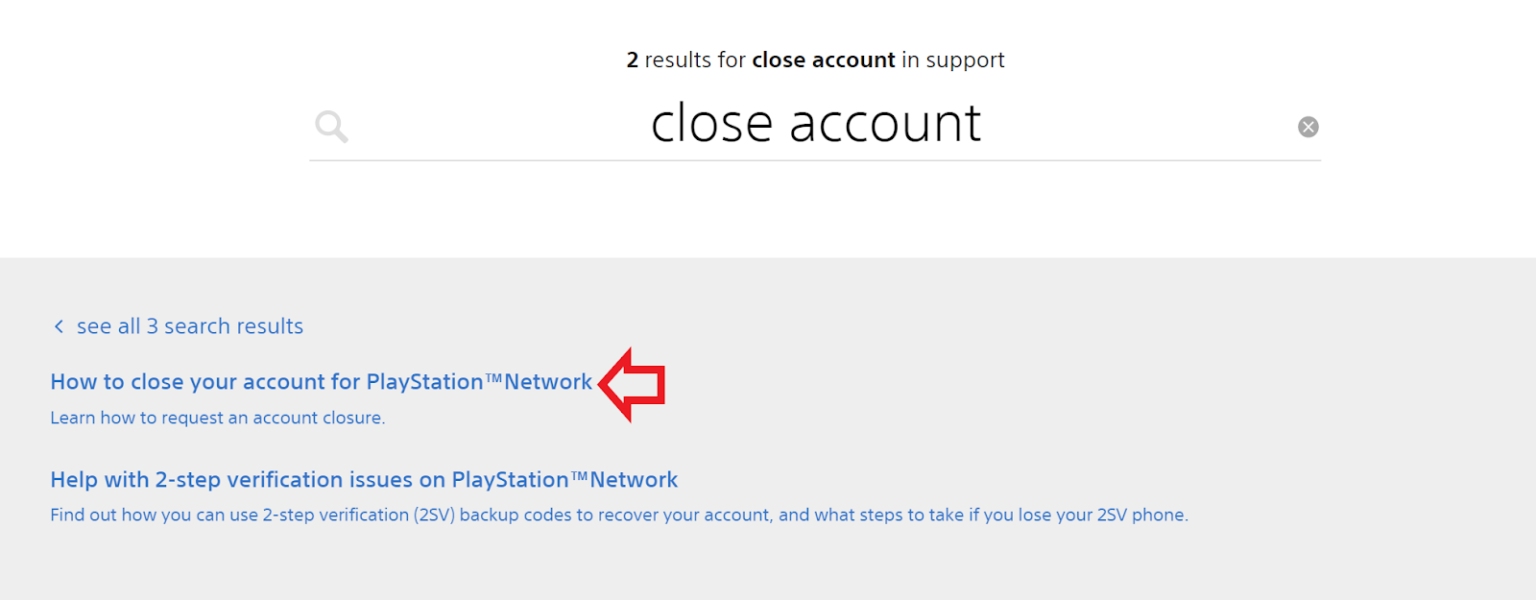Expand the full search results list
Viewport: 1536px width, 600px height.
[x=190, y=326]
